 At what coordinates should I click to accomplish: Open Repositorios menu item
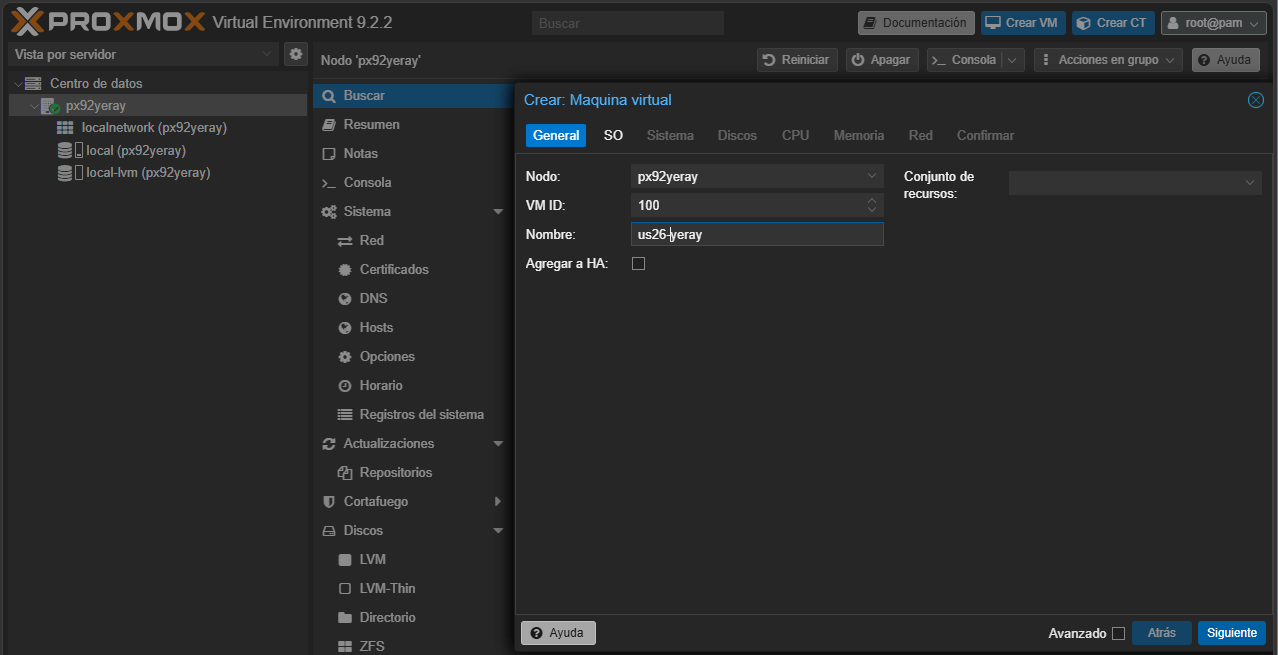(414, 473)
